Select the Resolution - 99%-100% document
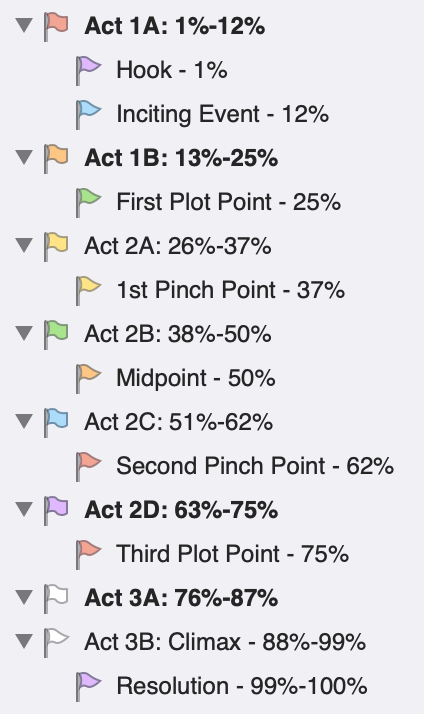Screen dimensions: 424x714 click(242, 686)
